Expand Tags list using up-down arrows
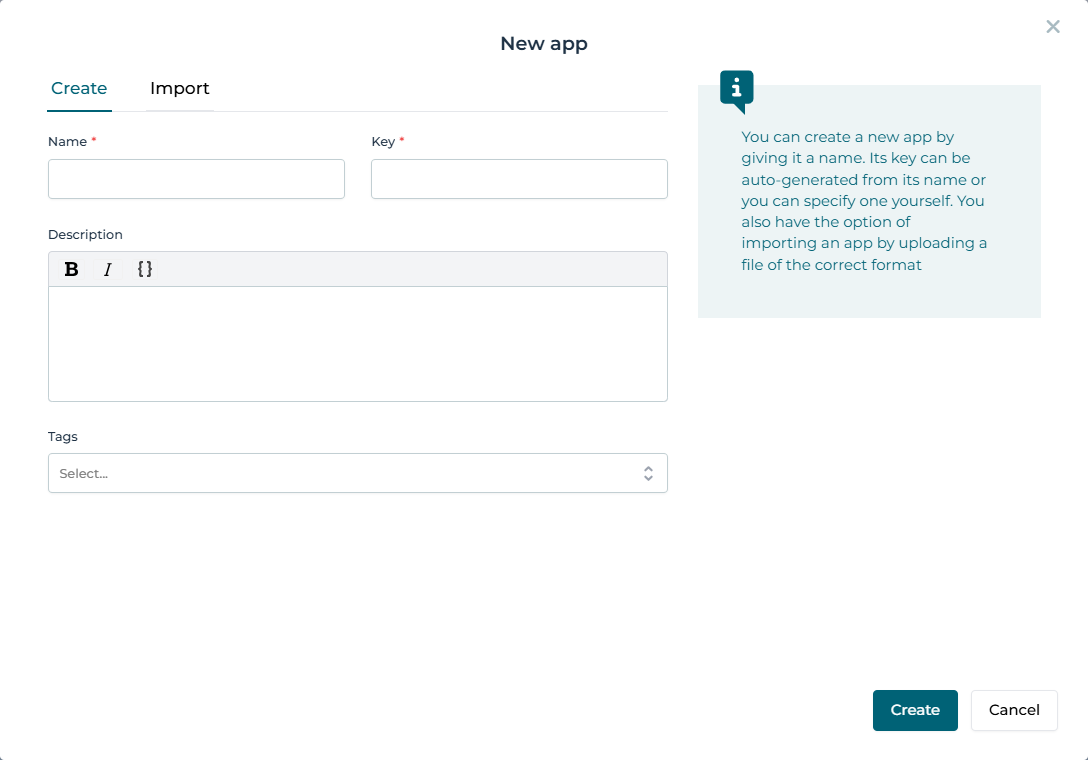 pyautogui.click(x=648, y=473)
